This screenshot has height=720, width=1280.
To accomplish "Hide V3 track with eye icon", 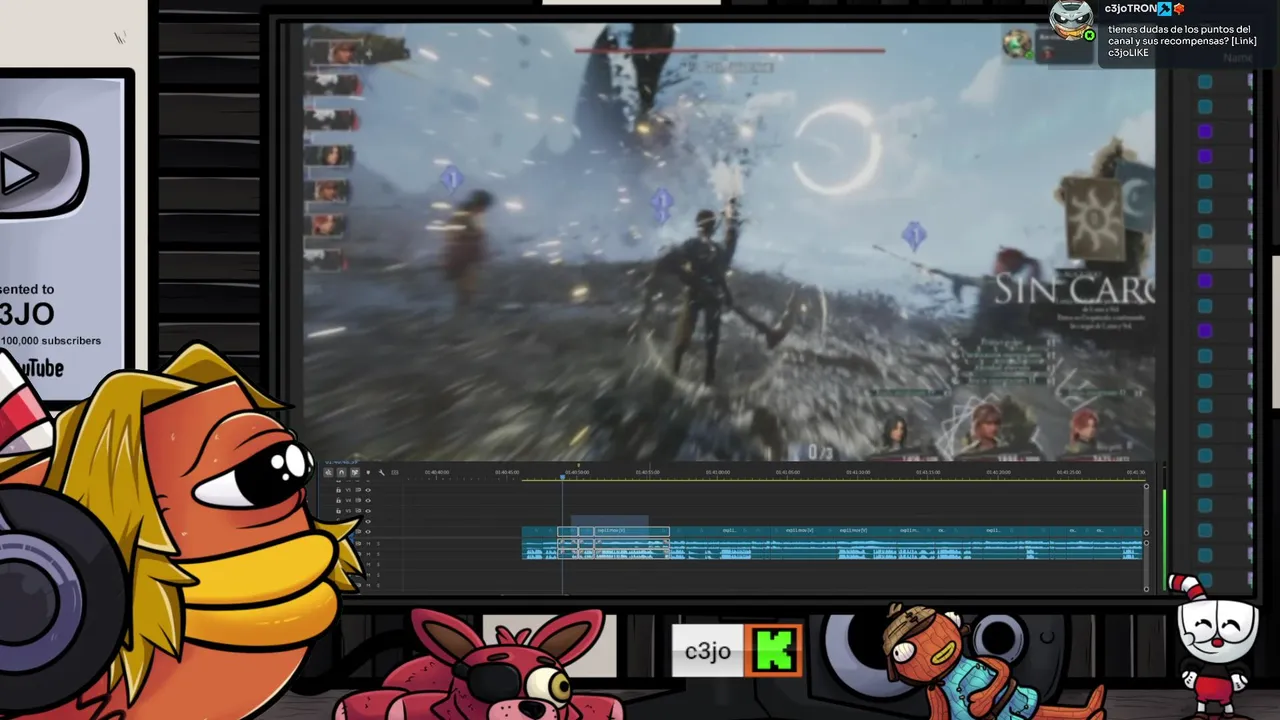I will click(x=368, y=511).
